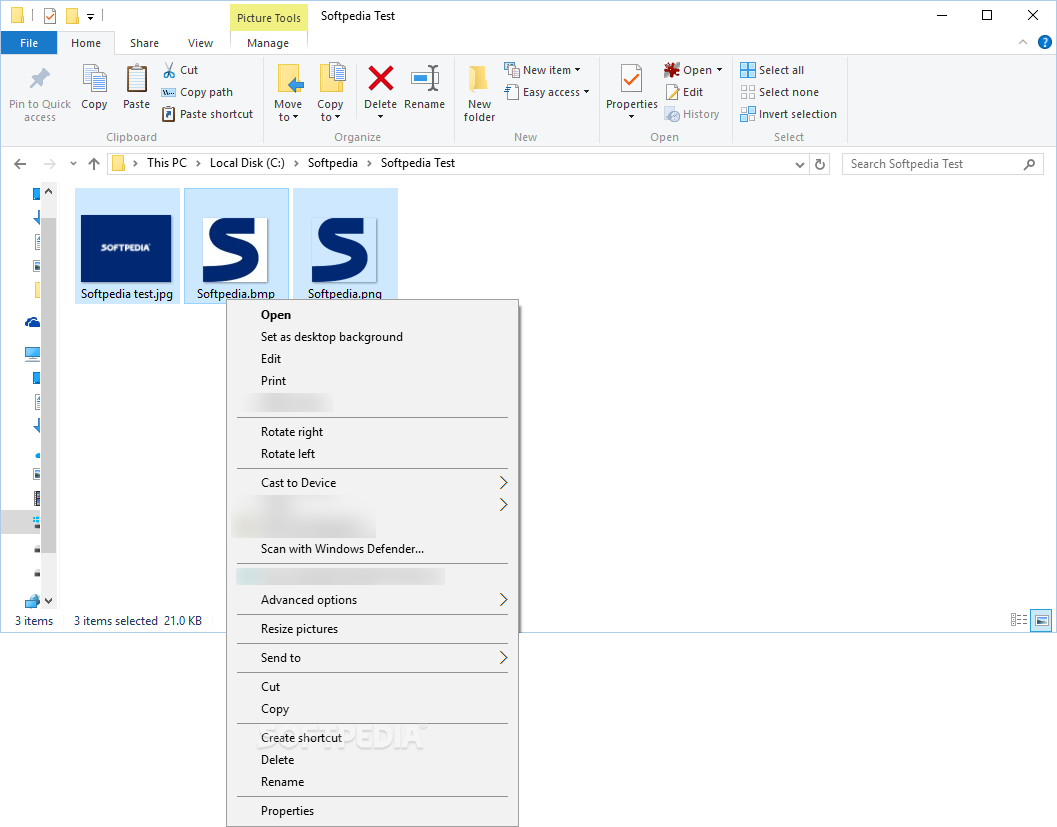The image size is (1057, 827).
Task: Click Select none in ribbon
Action: click(780, 92)
